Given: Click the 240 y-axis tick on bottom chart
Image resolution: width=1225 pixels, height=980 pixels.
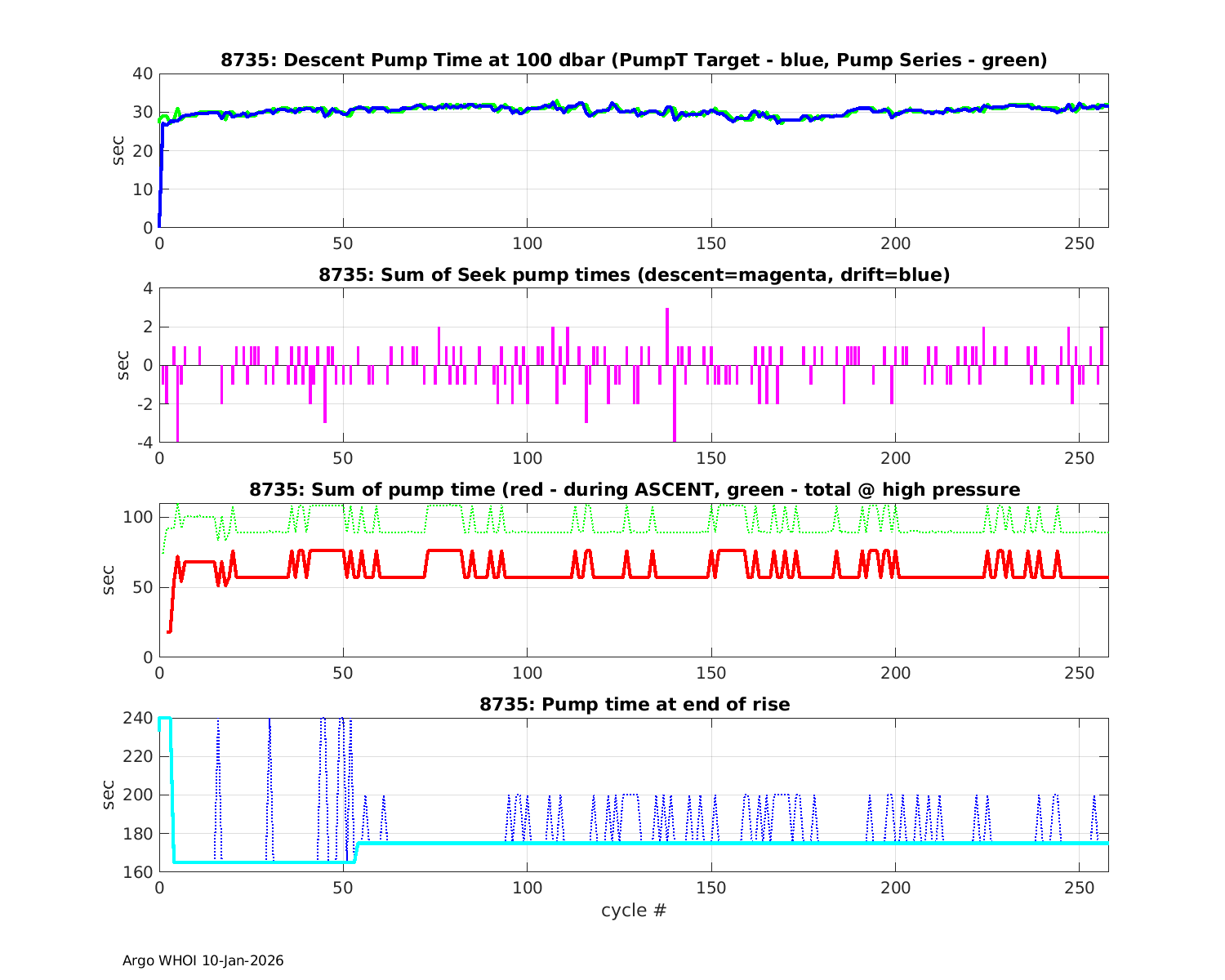Looking at the screenshot, I should (x=140, y=718).
